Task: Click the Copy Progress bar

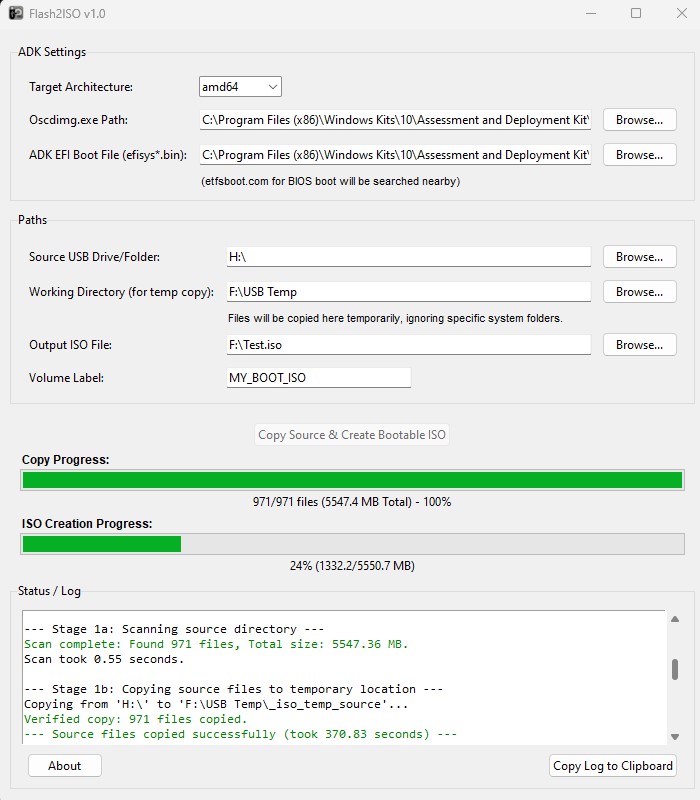Action: click(x=352, y=480)
